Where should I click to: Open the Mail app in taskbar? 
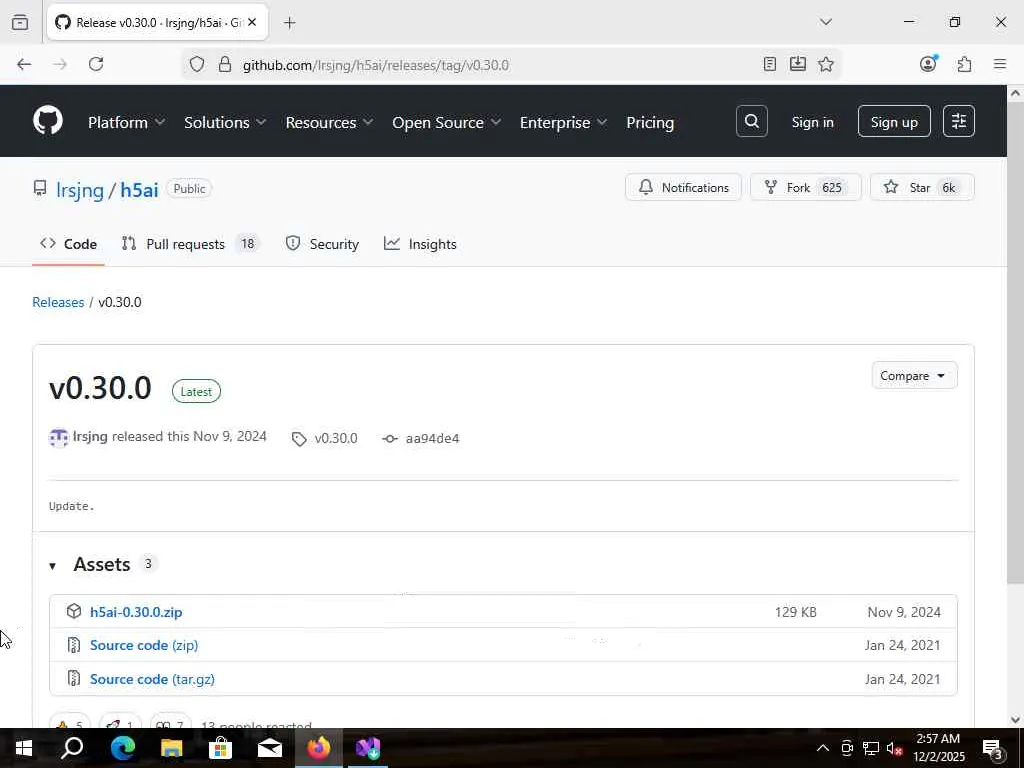tap(270, 748)
